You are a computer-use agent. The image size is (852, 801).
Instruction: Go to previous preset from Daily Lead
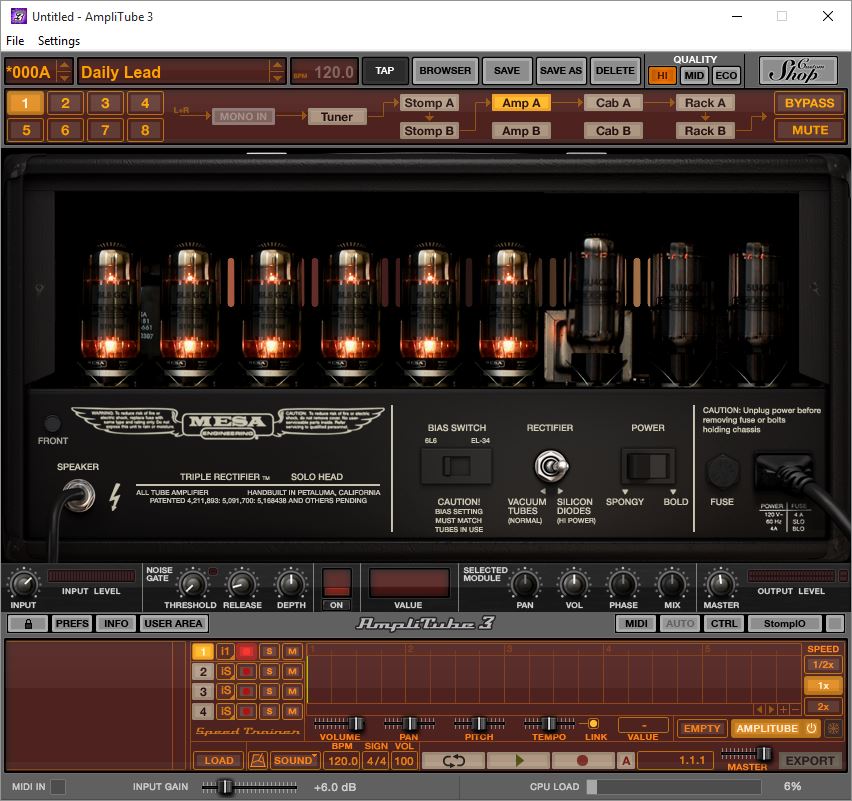coord(277,65)
